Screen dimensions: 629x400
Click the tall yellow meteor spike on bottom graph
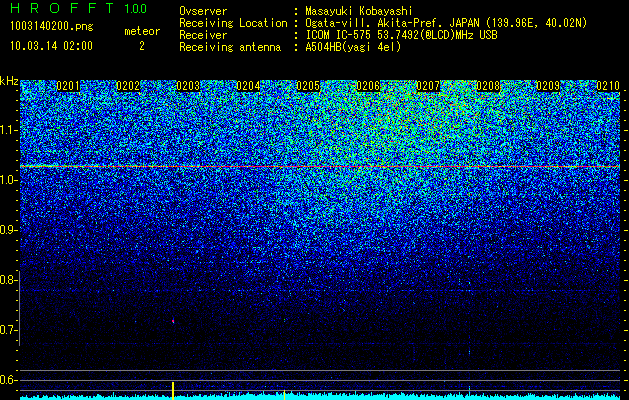(x=173, y=391)
